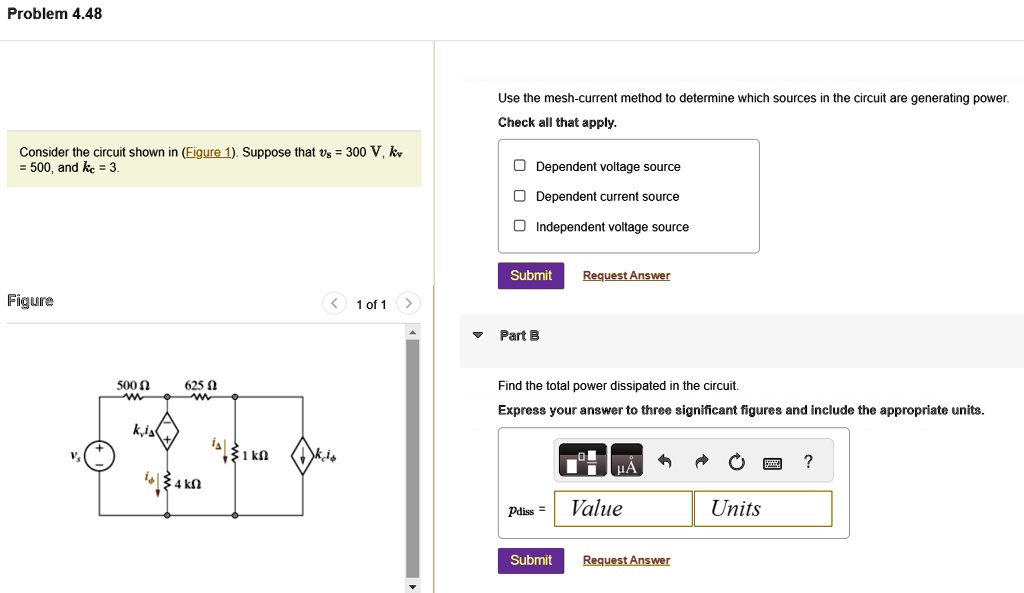Click Request Answer under Part B

626,560
